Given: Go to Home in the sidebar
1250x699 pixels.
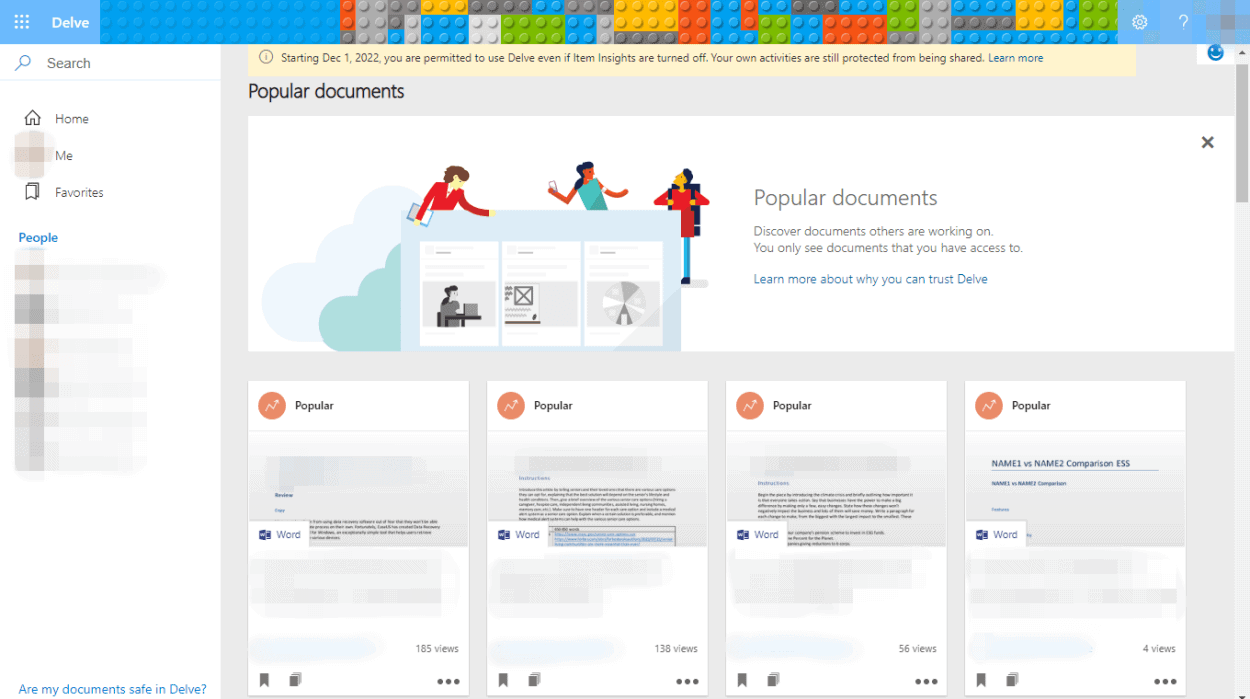Looking at the screenshot, I should (71, 118).
